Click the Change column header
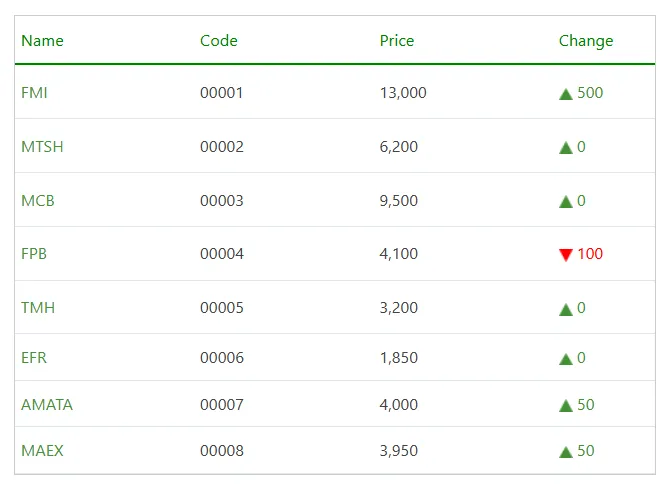The image size is (664, 484). 586,41
